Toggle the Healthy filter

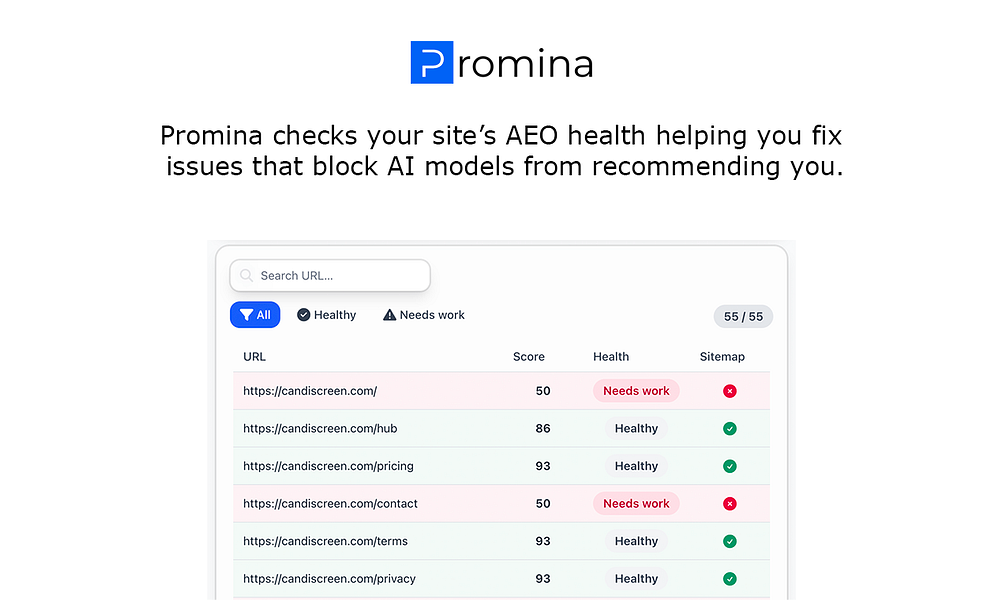[x=326, y=314]
